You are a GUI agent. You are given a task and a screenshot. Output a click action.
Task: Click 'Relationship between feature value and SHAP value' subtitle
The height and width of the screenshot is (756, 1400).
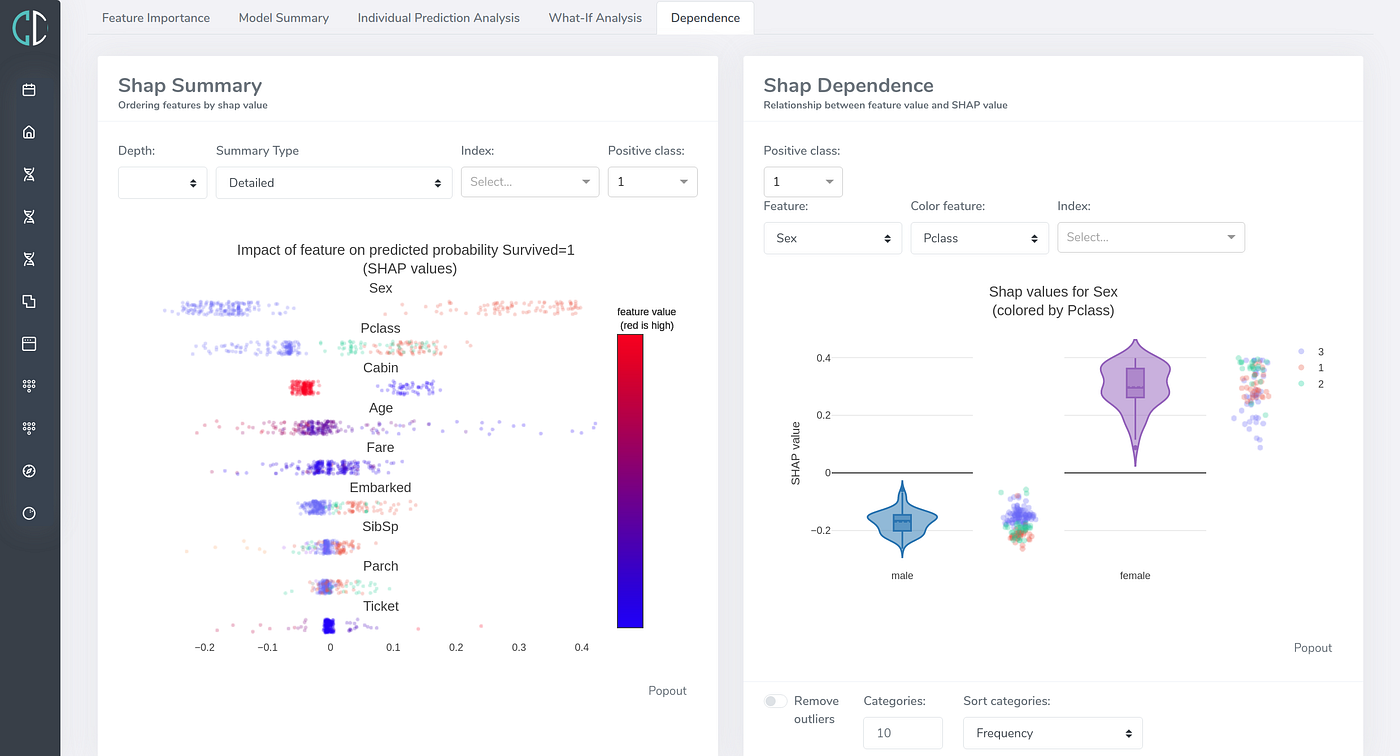coord(885,105)
